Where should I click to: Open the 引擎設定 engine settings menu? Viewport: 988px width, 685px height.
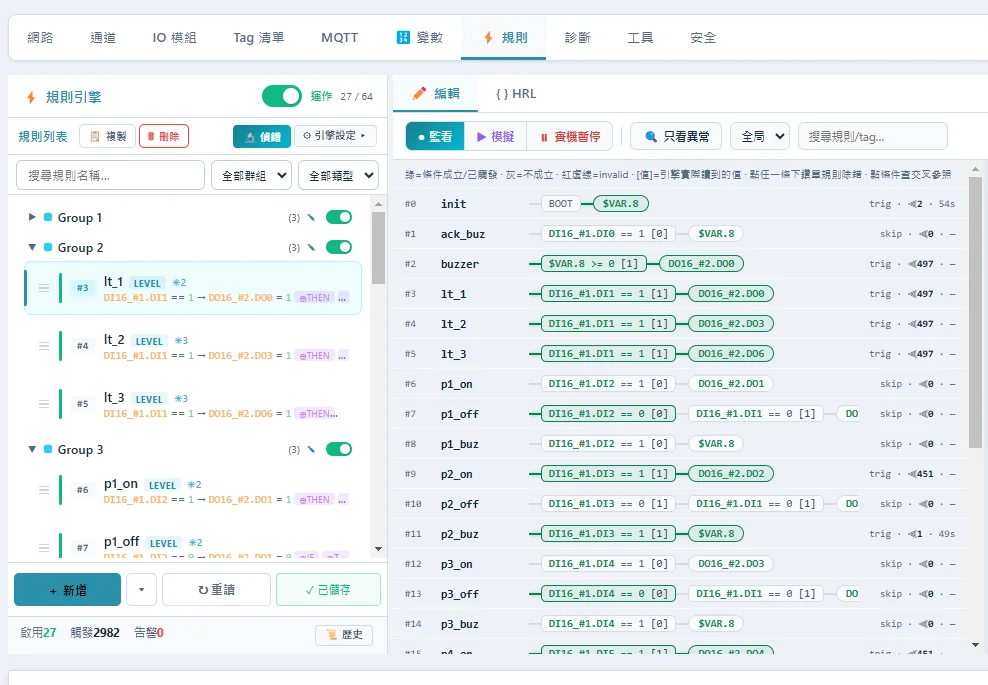tap(335, 135)
